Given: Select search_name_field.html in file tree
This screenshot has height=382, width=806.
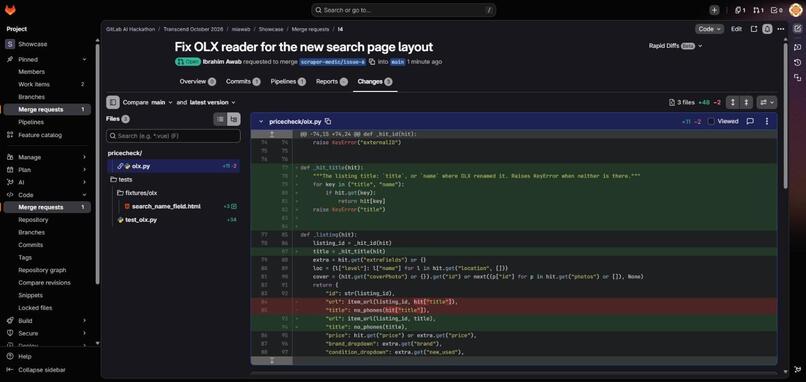Looking at the screenshot, I should pos(173,206).
